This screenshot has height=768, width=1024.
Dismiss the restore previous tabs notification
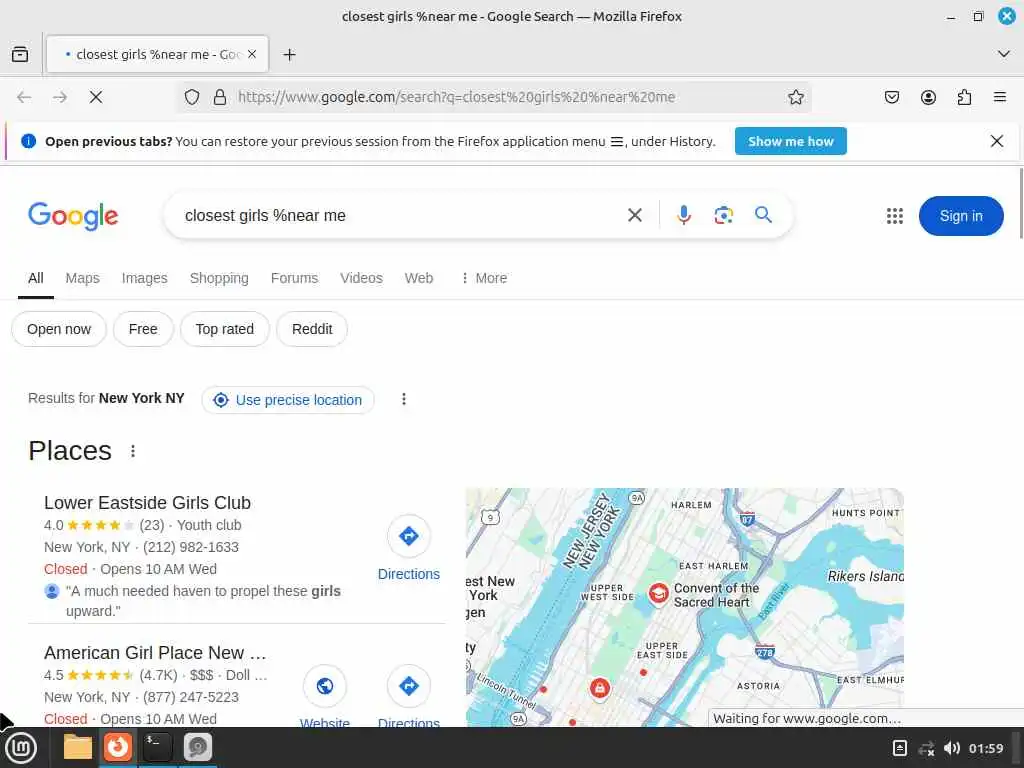997,141
